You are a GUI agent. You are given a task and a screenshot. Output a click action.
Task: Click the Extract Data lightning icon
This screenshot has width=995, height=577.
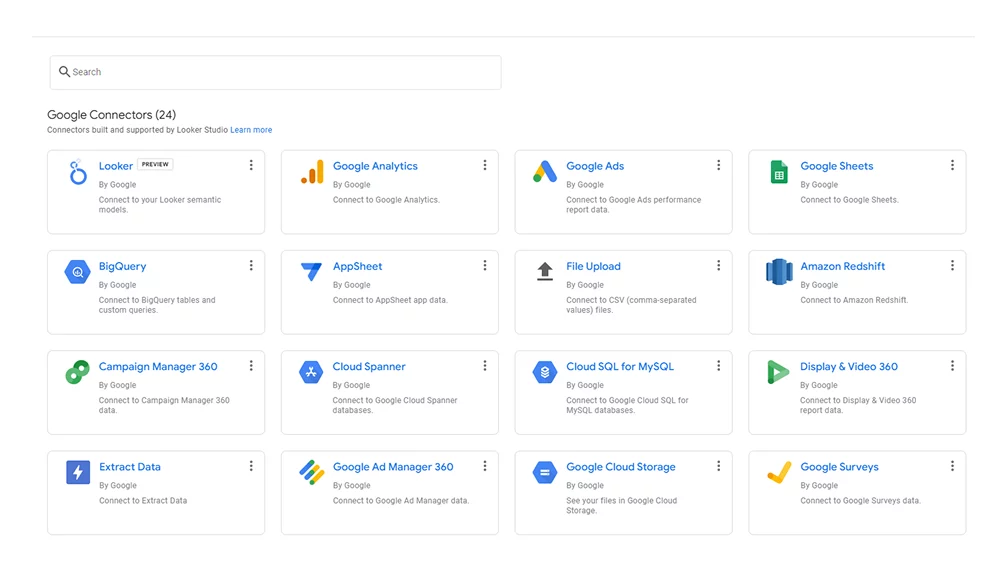[78, 472]
